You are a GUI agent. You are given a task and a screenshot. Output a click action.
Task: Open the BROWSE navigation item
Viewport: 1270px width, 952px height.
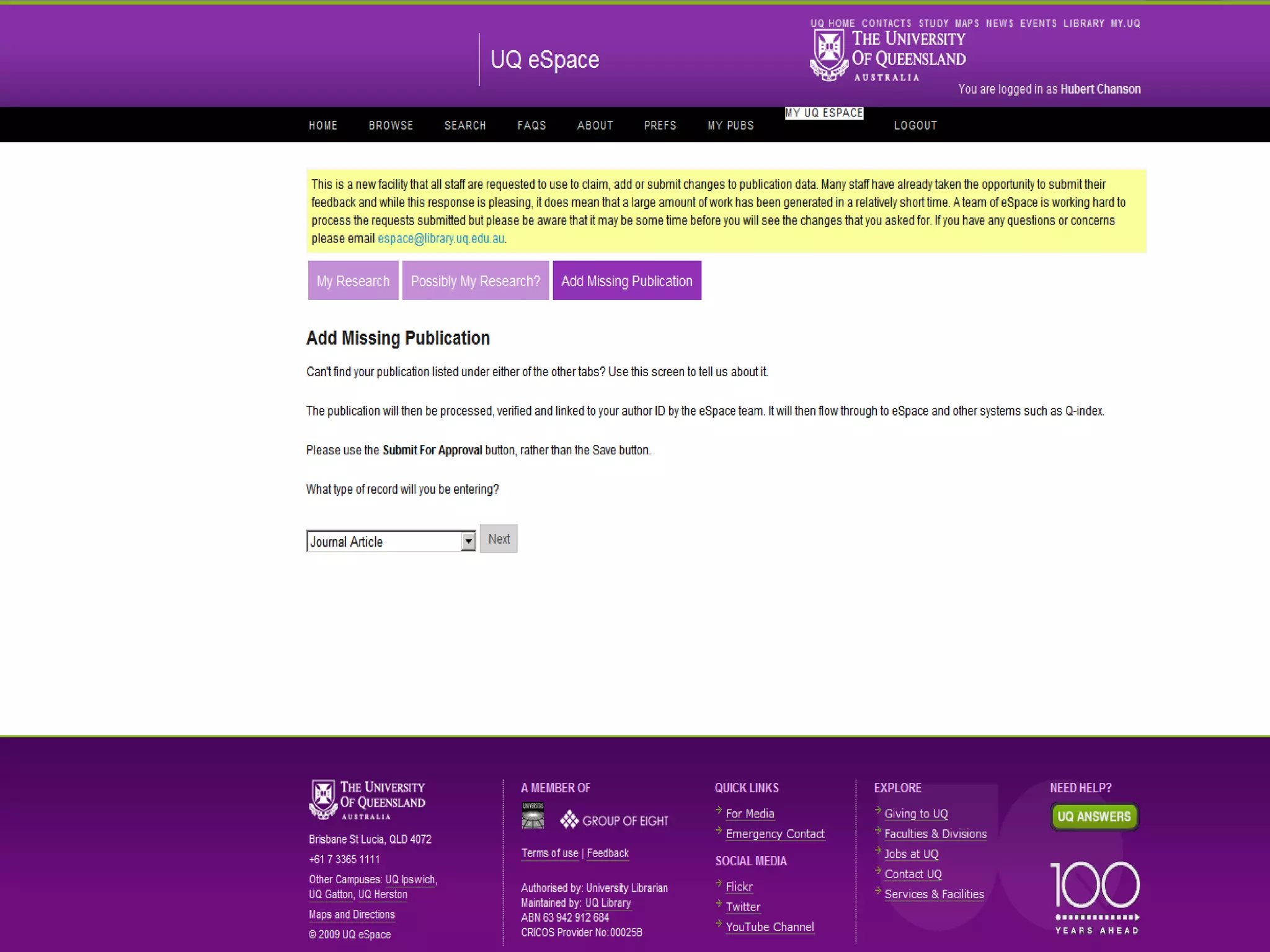click(391, 125)
